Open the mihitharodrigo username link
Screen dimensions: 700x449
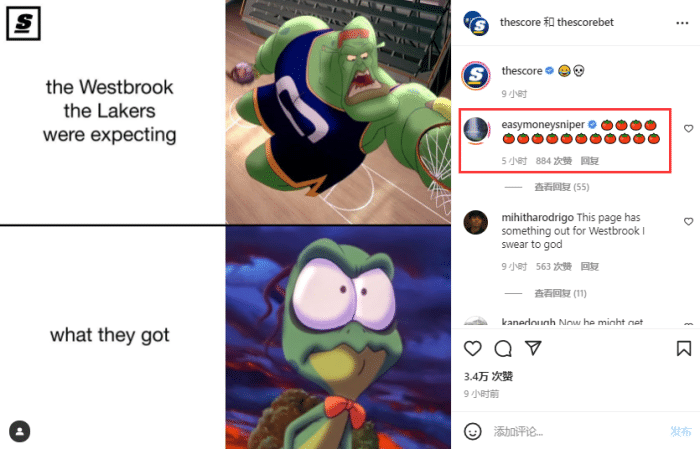point(538,217)
